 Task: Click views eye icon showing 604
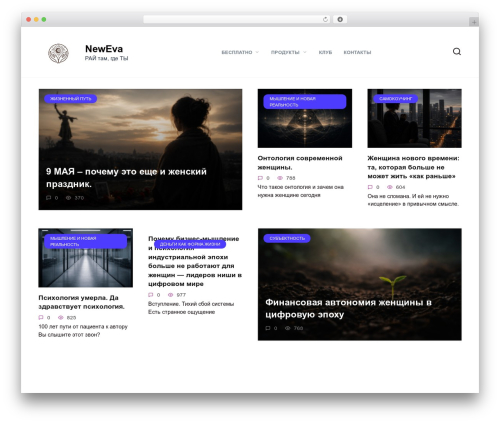tap(390, 187)
